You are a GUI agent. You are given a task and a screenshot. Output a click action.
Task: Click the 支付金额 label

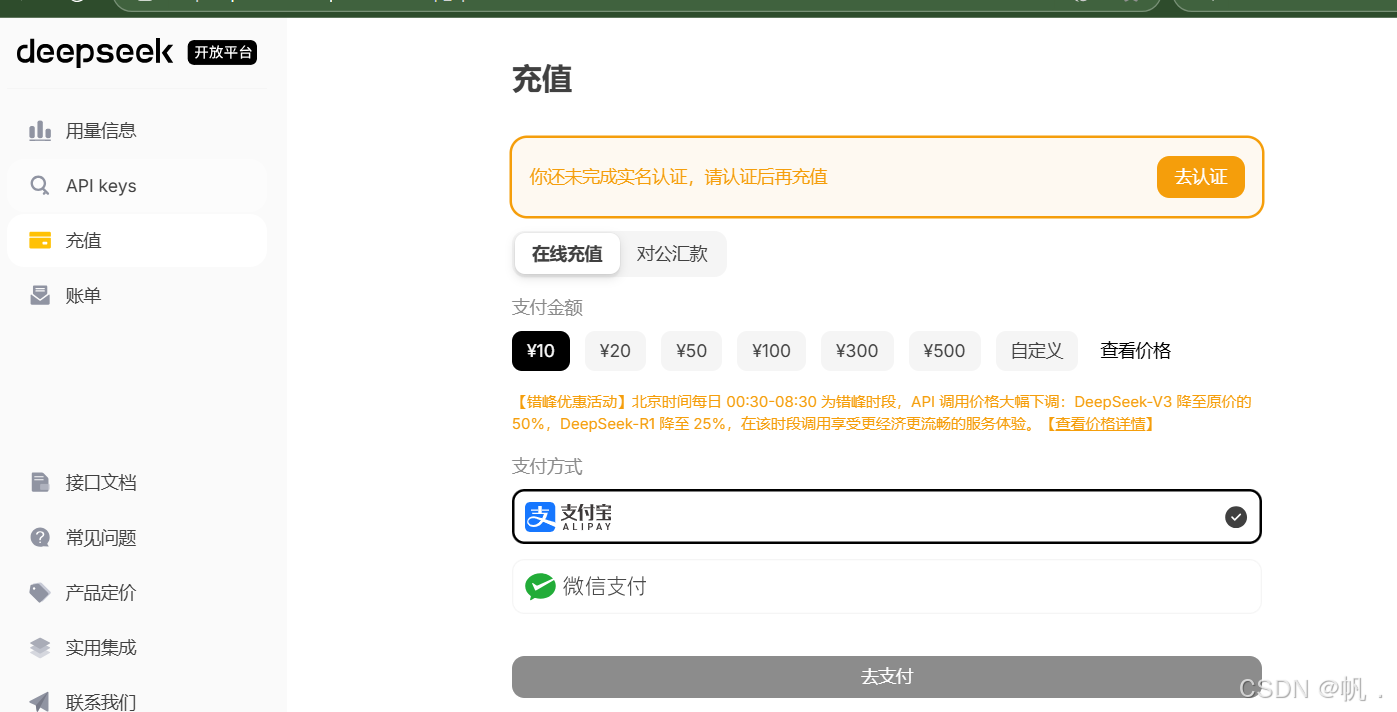coord(547,307)
